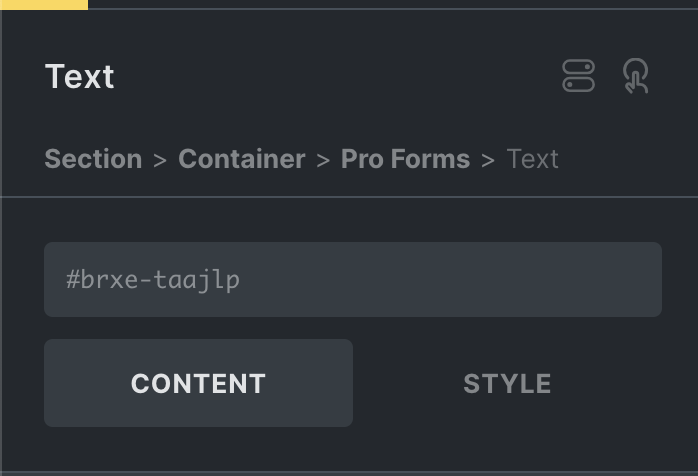Show the style settings for Text

[507, 383]
